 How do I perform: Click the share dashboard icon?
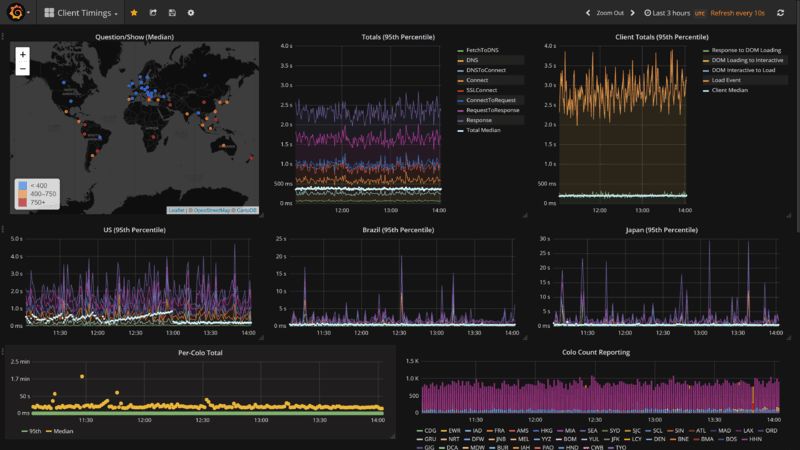coord(153,13)
